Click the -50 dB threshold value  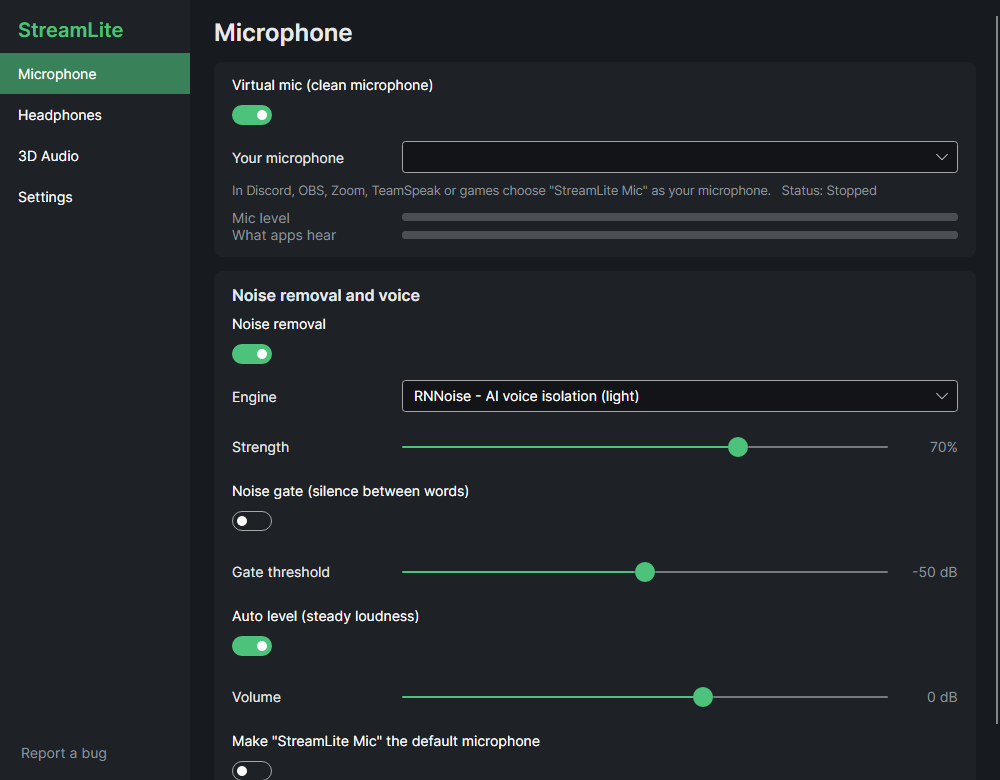click(934, 572)
